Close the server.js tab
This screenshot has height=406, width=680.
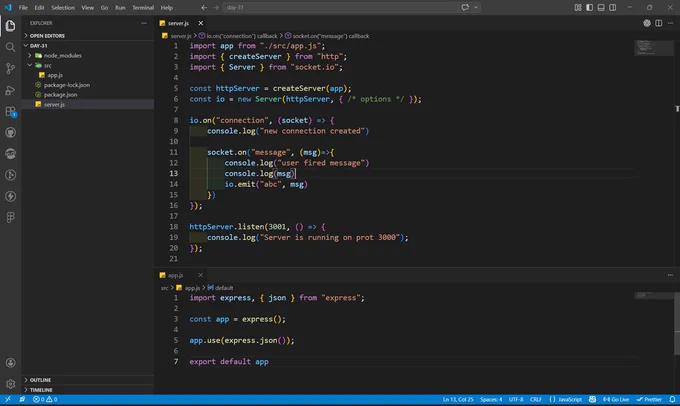(x=200, y=23)
